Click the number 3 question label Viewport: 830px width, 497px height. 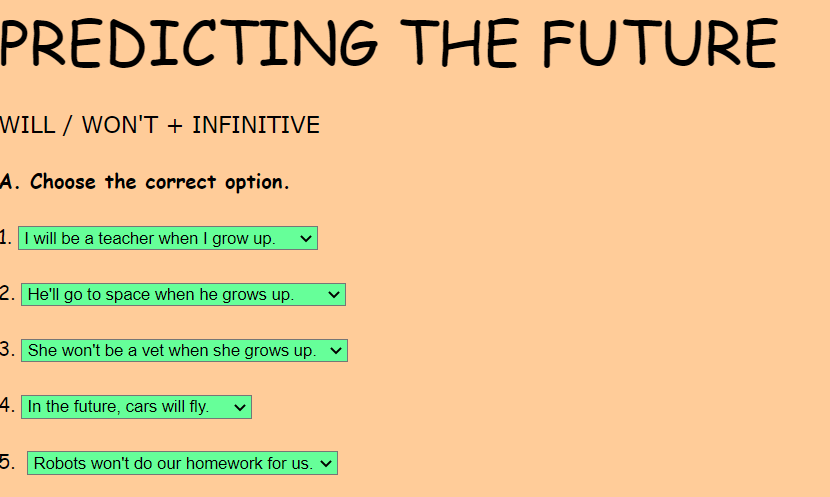[x=7, y=349]
